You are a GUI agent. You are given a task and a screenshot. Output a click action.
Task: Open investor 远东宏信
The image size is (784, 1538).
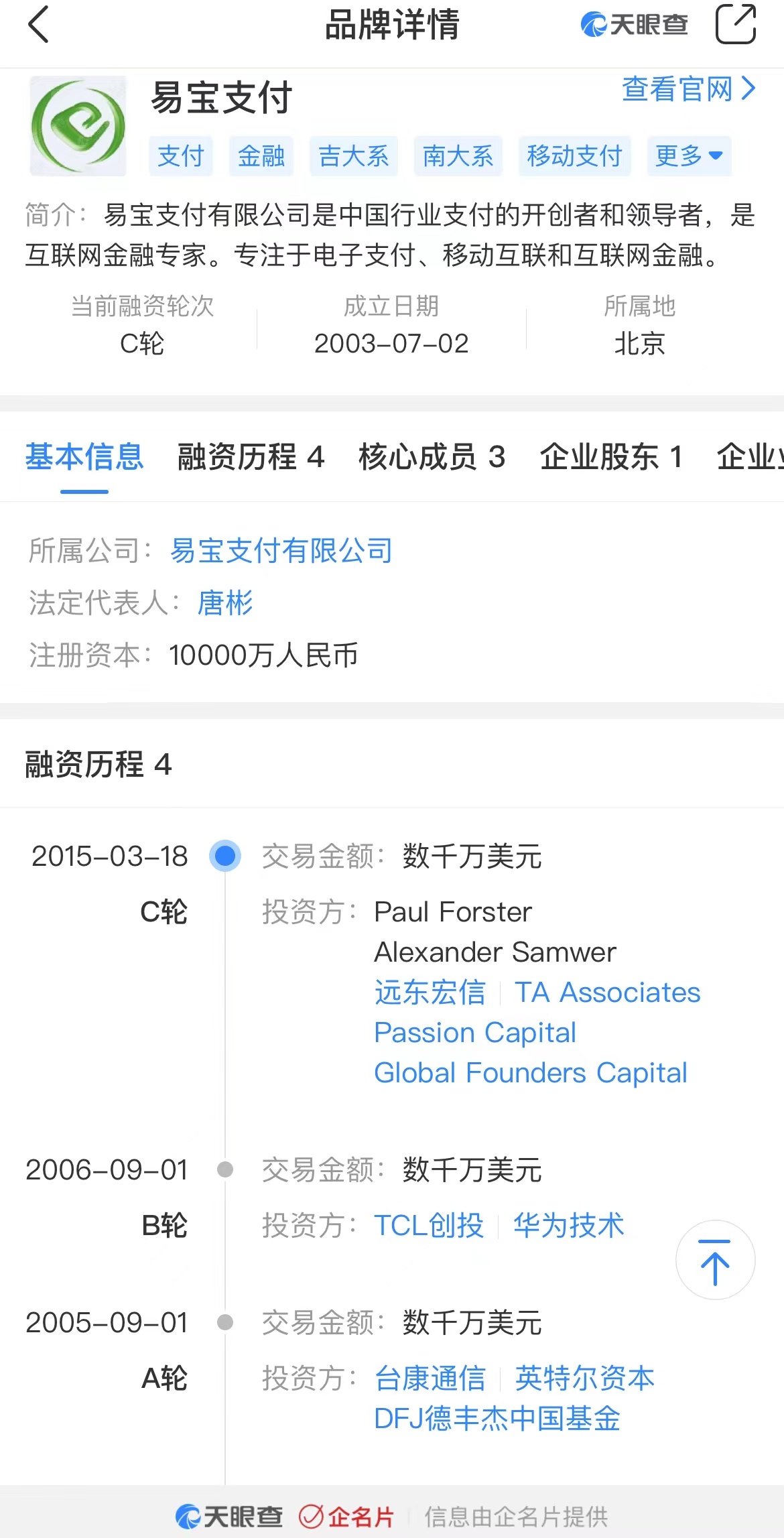(430, 992)
